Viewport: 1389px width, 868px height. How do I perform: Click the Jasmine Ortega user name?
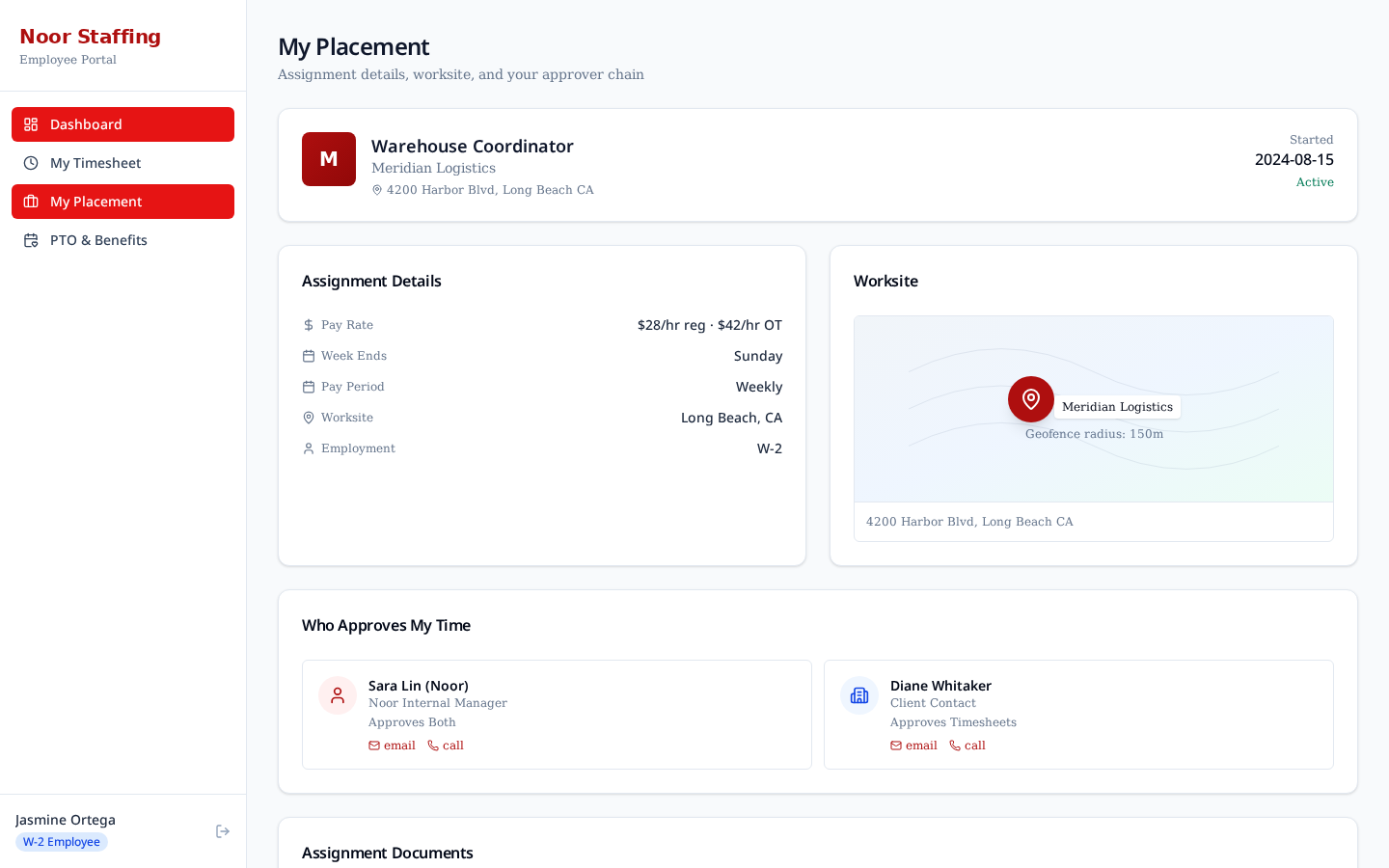[x=66, y=820]
